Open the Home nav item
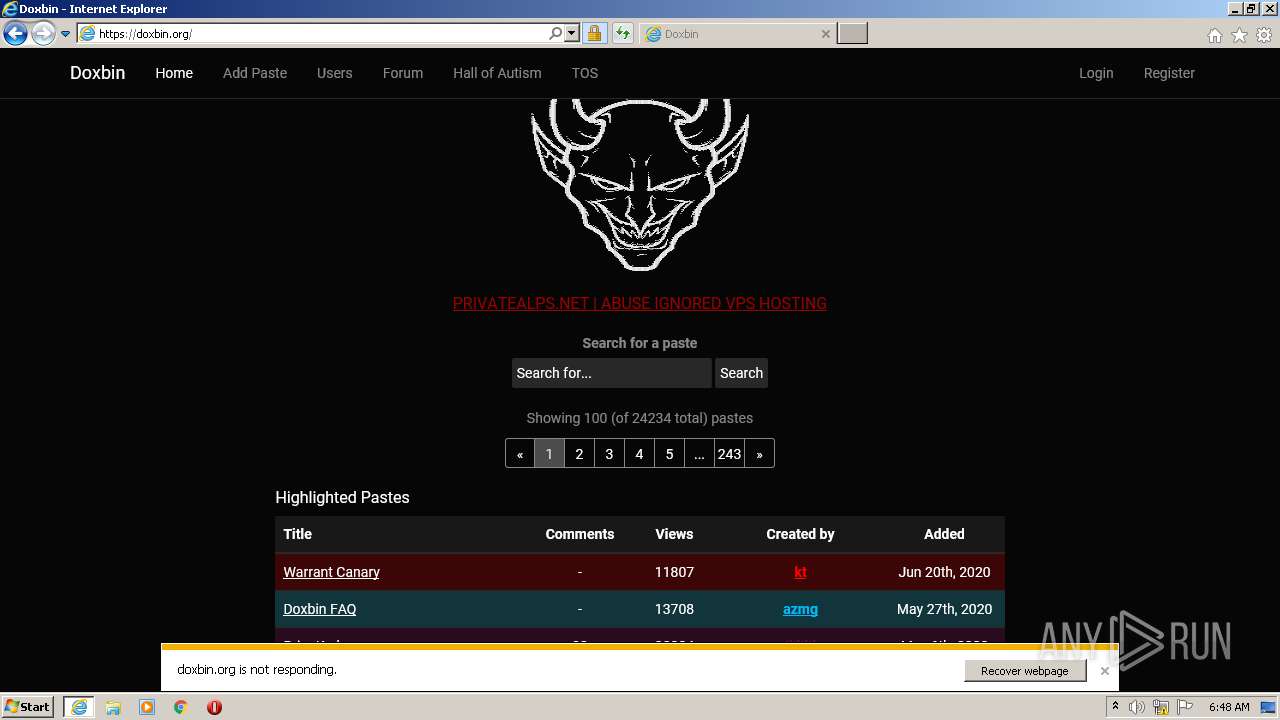This screenshot has width=1280, height=720. (x=174, y=73)
